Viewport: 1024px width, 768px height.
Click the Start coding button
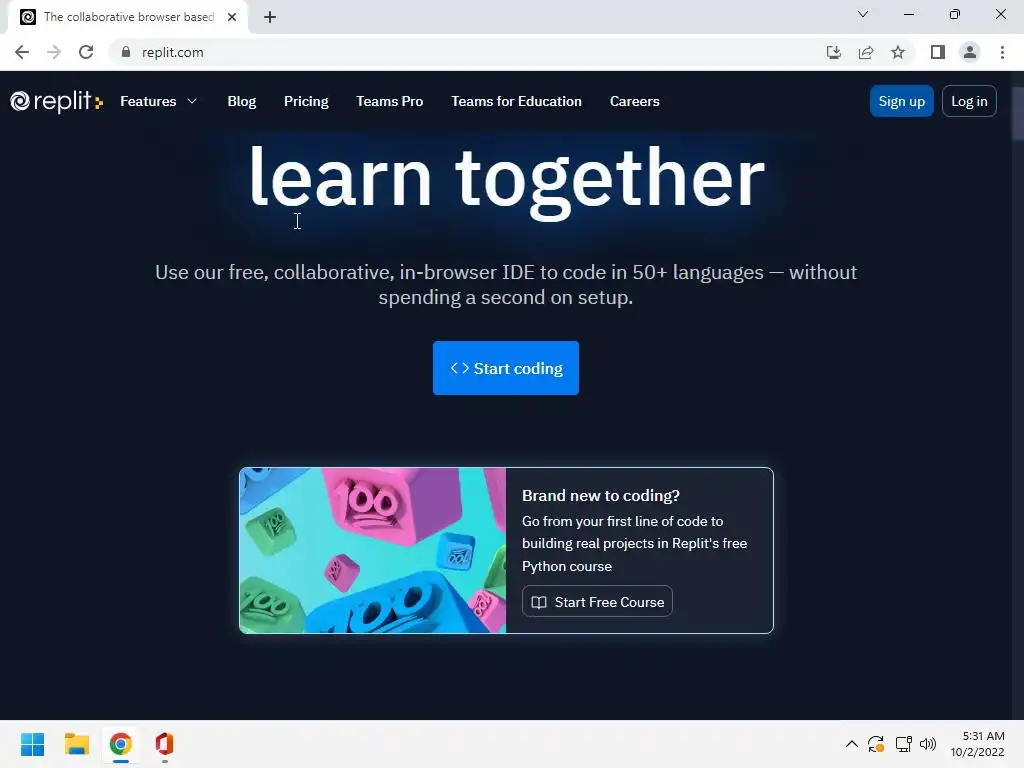[505, 368]
